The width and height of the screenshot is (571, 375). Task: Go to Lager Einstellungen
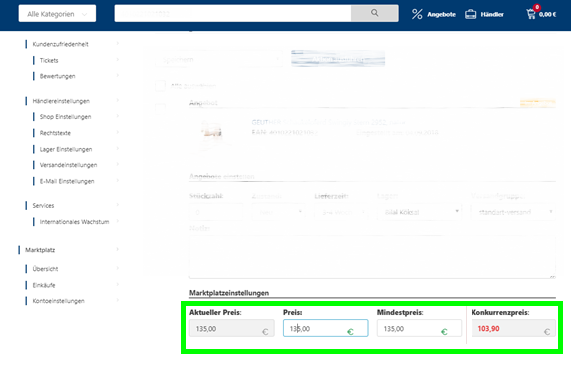click(x=66, y=149)
